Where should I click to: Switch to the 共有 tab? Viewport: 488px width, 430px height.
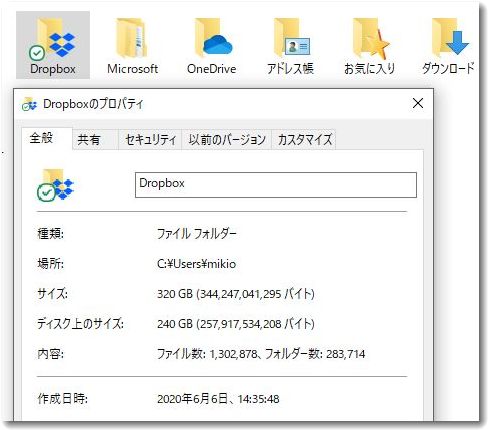[89, 139]
